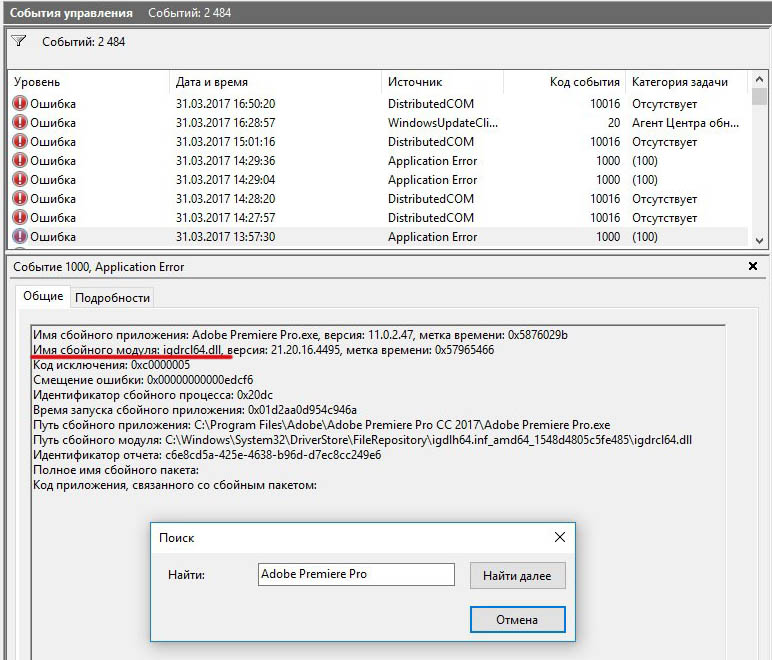Click Код исключения 0xc0000005 line
772x660 pixels.
coord(111,365)
